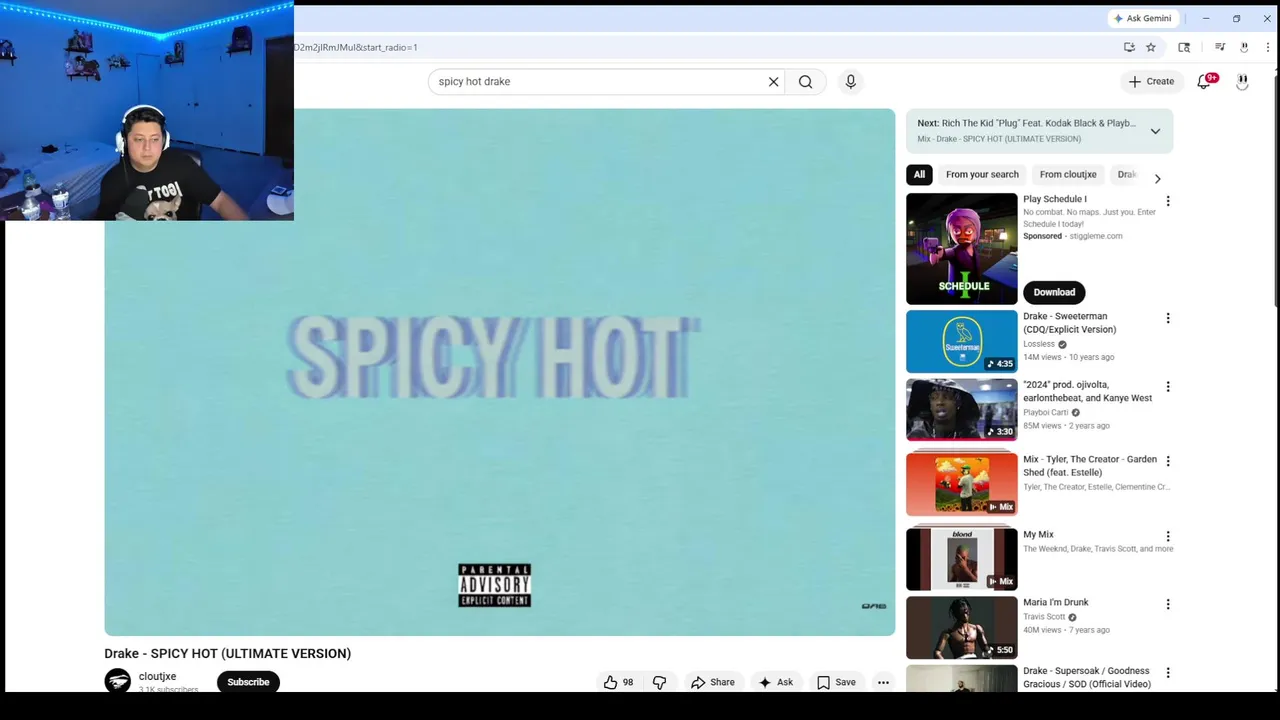1280x720 pixels.
Task: Click the Create button
Action: 1151,82
